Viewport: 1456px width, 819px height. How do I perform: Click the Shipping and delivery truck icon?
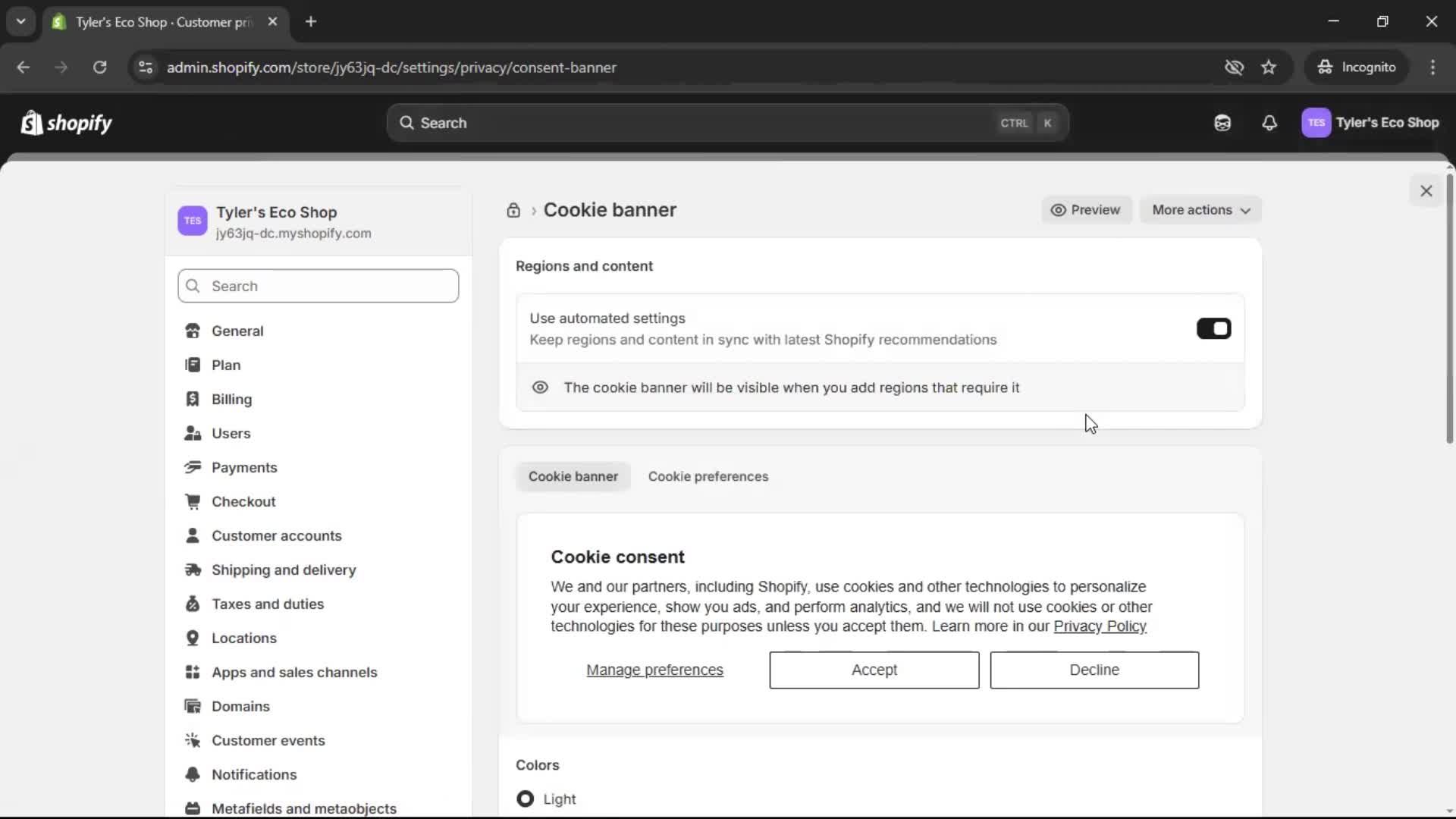coord(193,570)
